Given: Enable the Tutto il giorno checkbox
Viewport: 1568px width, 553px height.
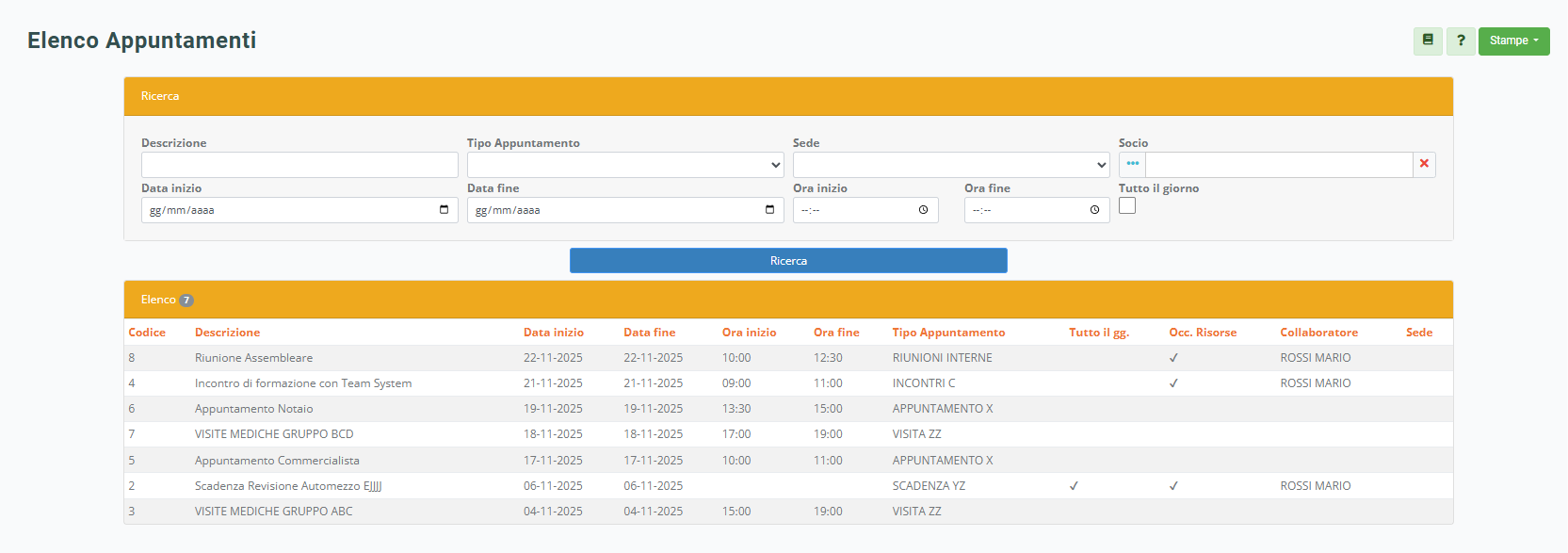Looking at the screenshot, I should pyautogui.click(x=1127, y=205).
